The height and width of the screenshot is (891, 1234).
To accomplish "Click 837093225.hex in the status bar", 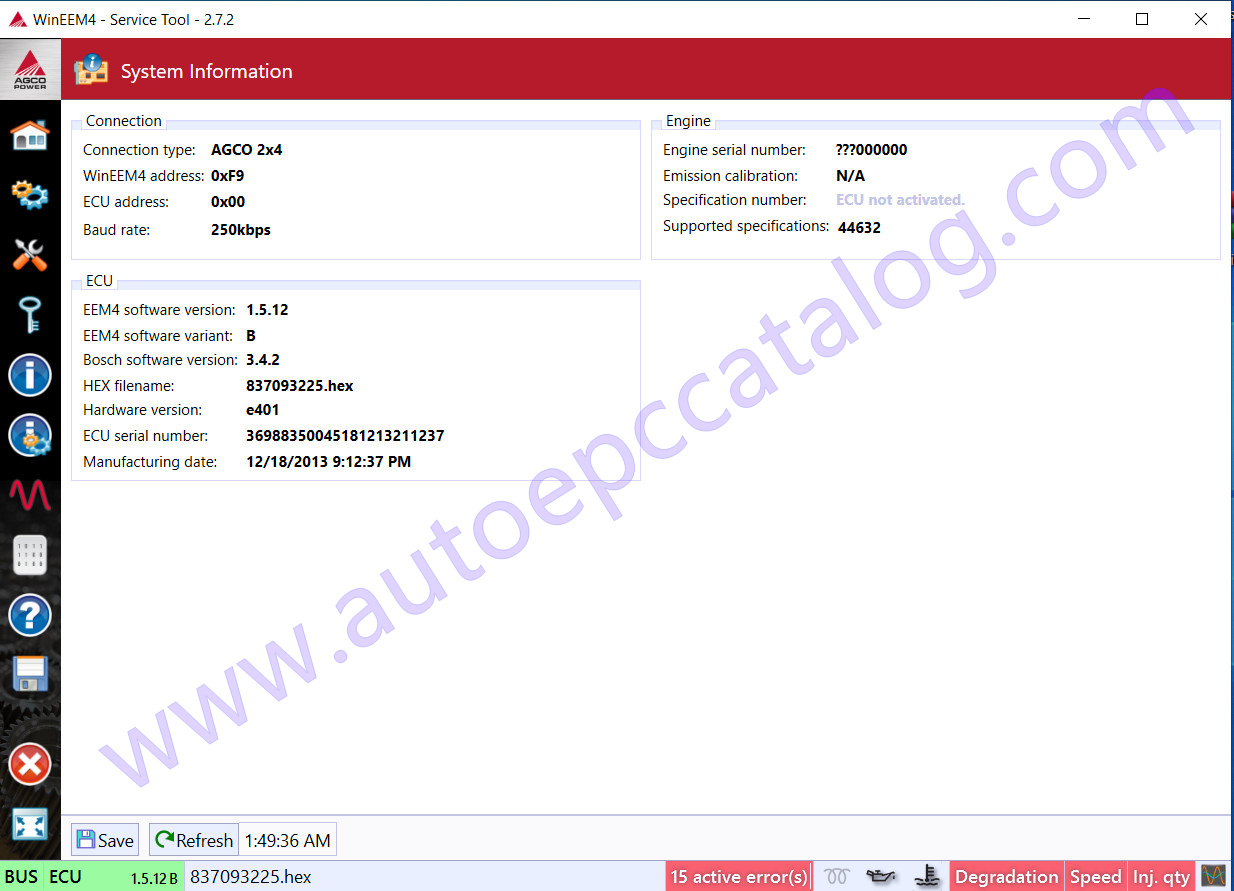I will pyautogui.click(x=251, y=877).
